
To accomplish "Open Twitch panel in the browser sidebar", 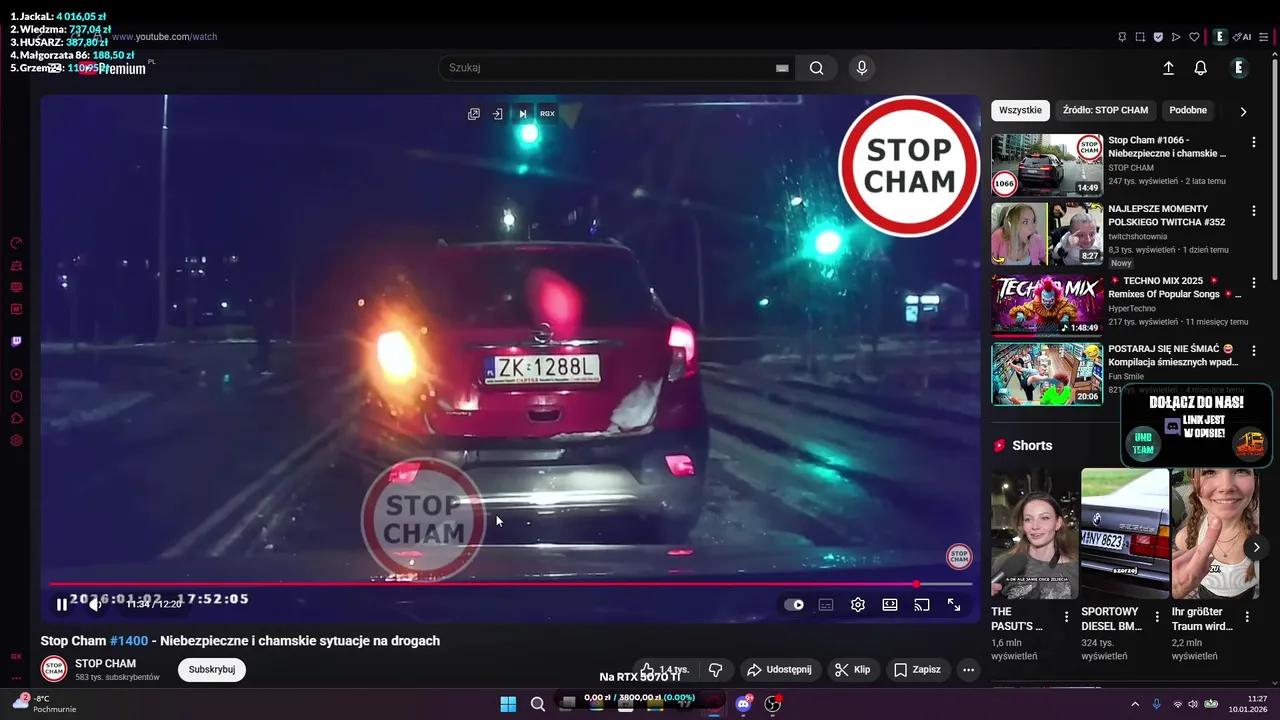I will pos(16,341).
